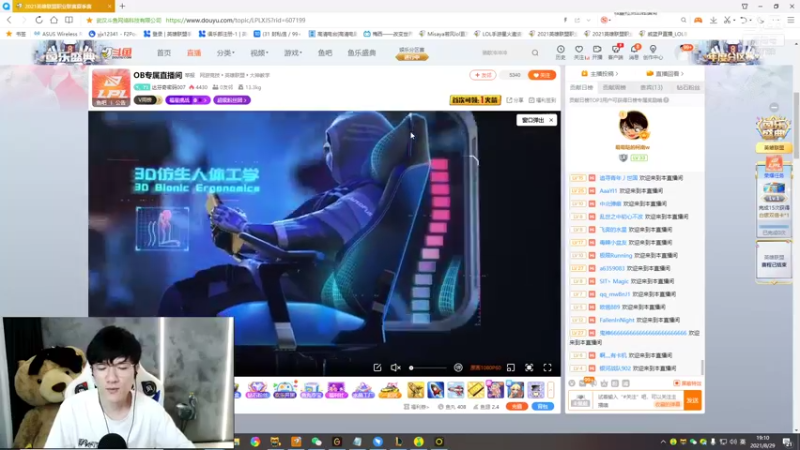800x450 pixels.
Task: Click username a6359083 in the chat
Action: point(612,268)
